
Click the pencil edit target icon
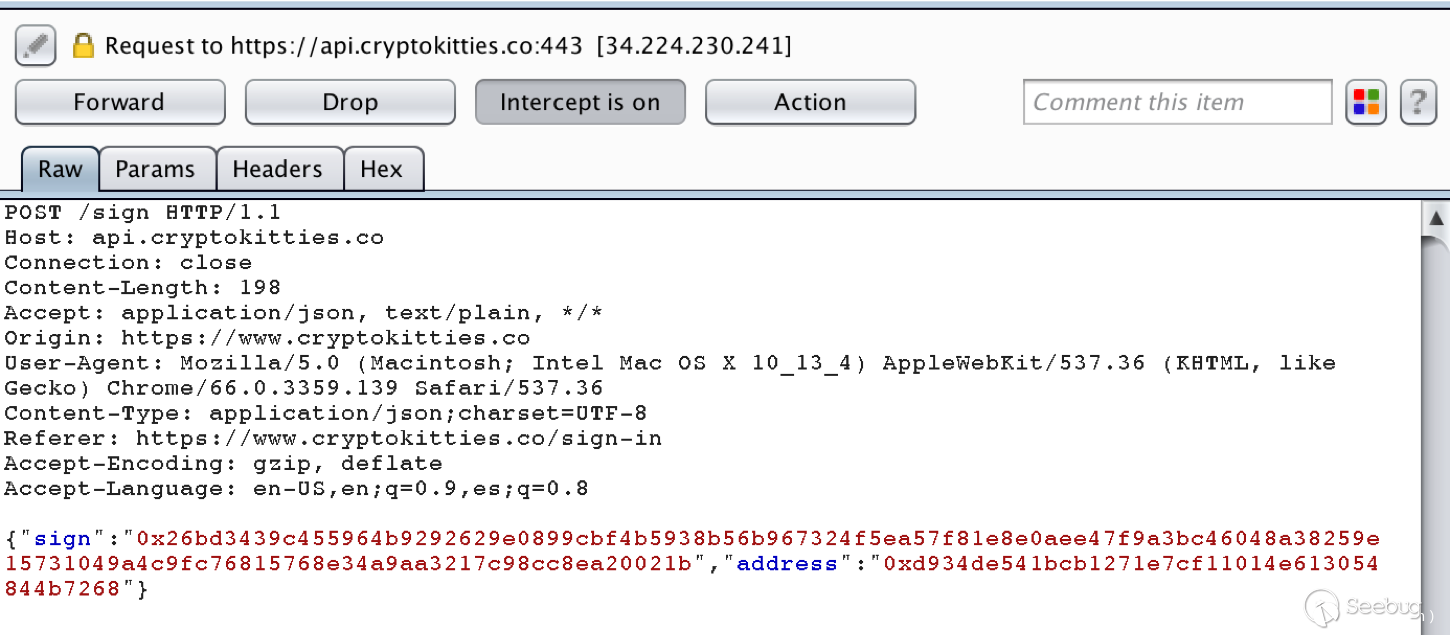click(35, 46)
